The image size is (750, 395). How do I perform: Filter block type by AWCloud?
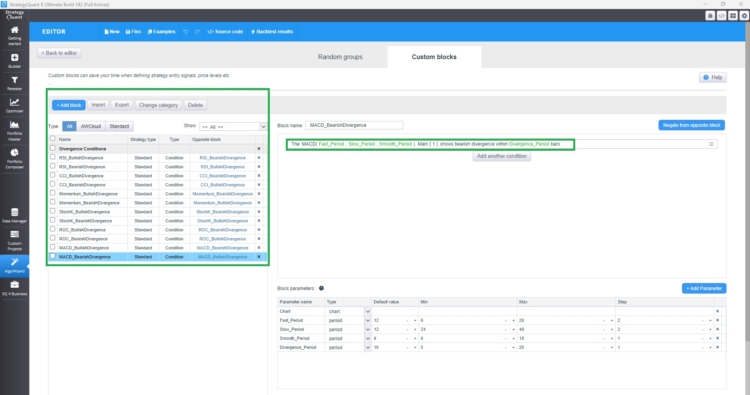(91, 126)
